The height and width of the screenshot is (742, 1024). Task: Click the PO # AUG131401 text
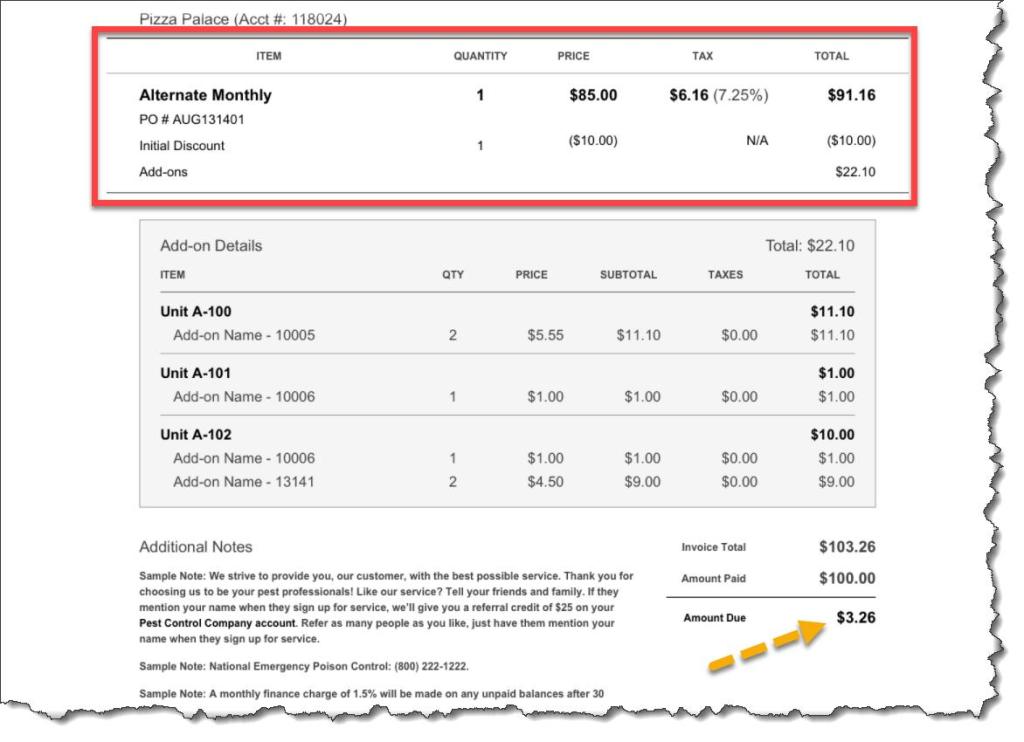pyautogui.click(x=191, y=120)
